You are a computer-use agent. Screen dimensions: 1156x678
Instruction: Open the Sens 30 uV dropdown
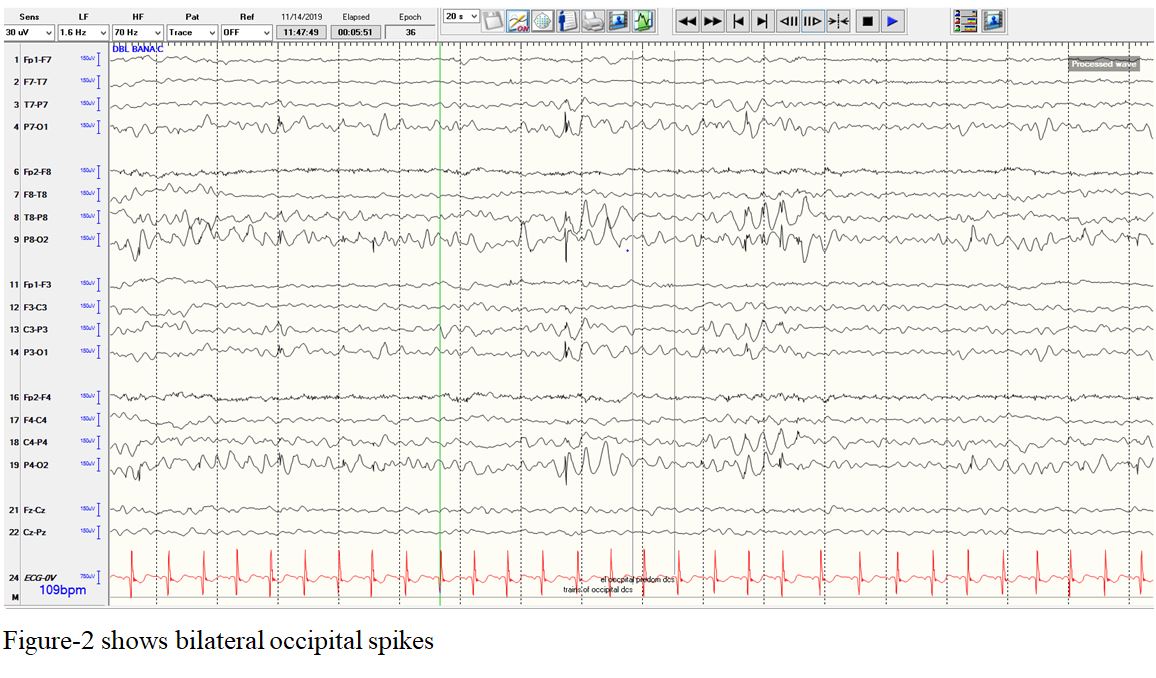pos(27,33)
